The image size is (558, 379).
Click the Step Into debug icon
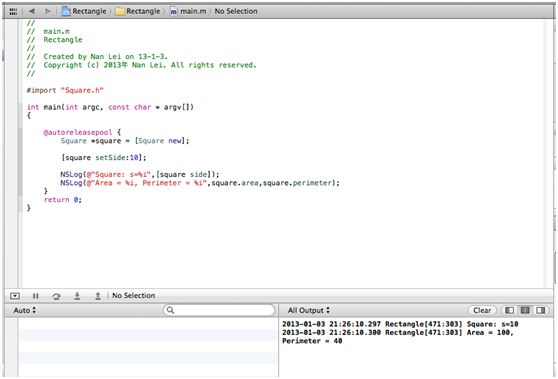pos(77,296)
